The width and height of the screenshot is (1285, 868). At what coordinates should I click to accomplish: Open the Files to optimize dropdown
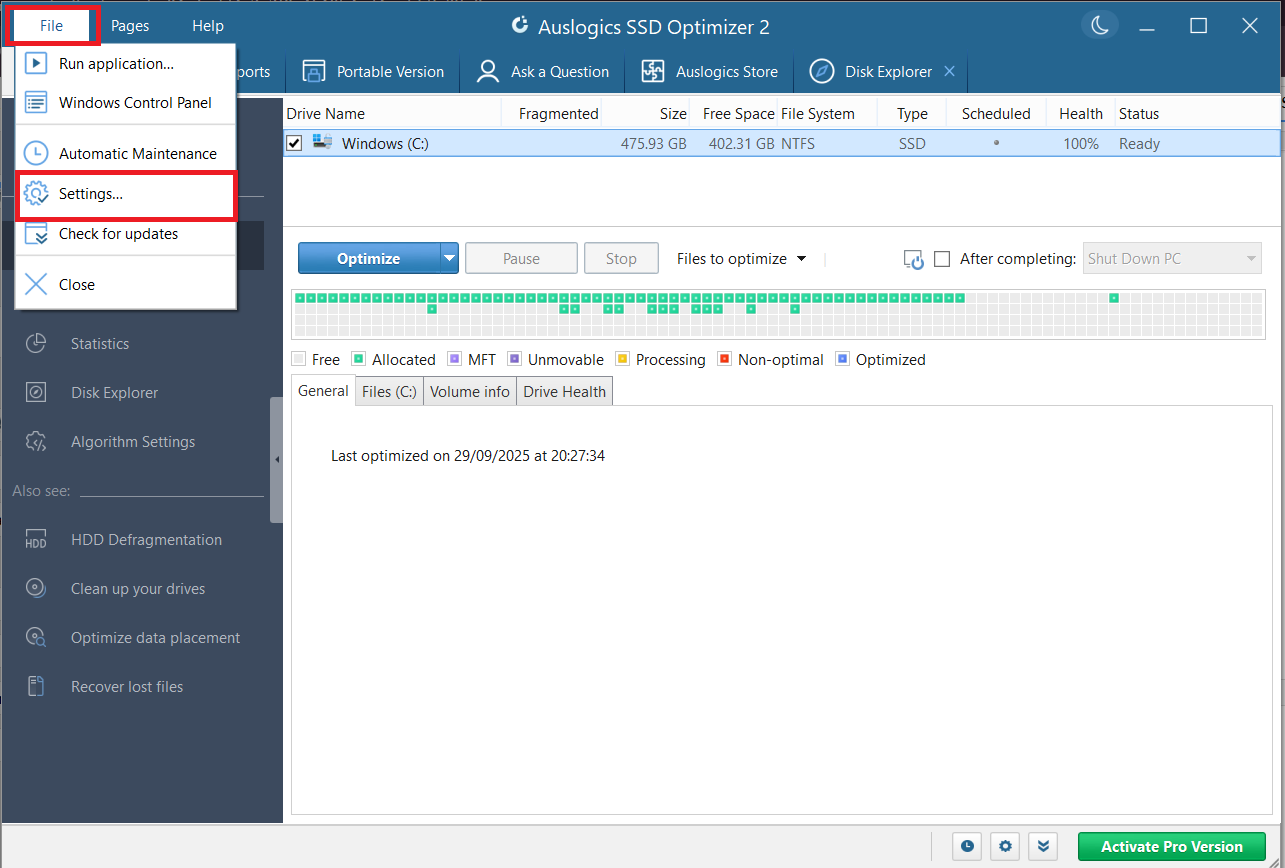tap(741, 259)
